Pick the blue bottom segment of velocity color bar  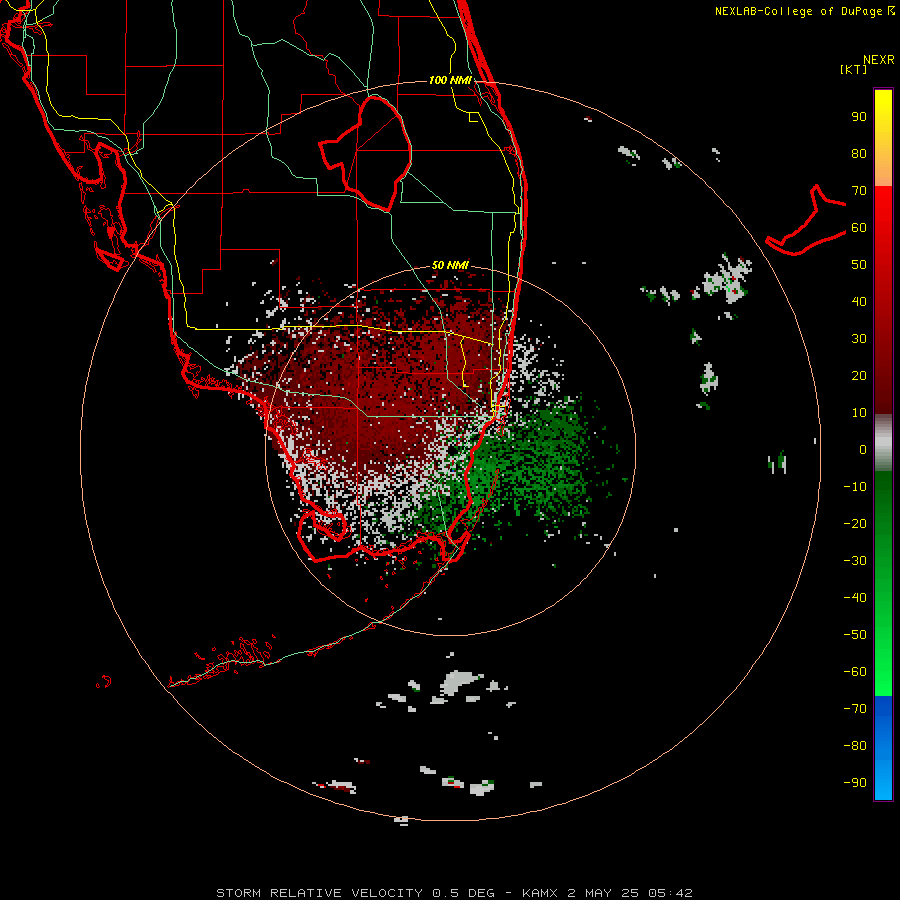point(883,748)
